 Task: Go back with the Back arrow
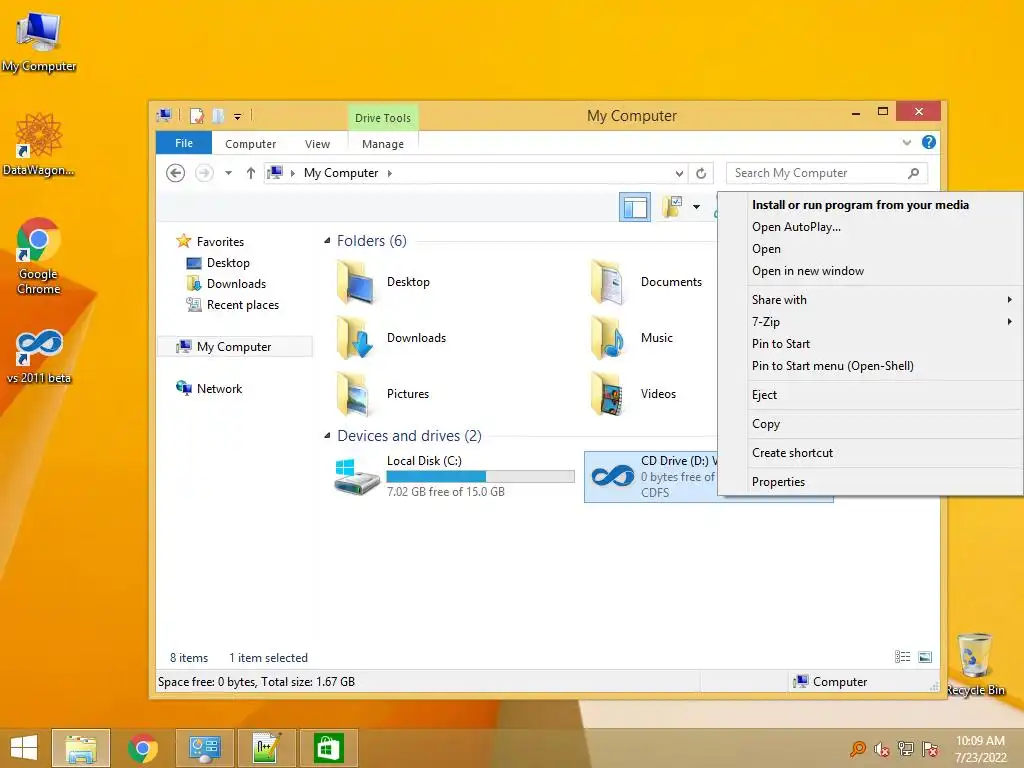click(x=175, y=173)
